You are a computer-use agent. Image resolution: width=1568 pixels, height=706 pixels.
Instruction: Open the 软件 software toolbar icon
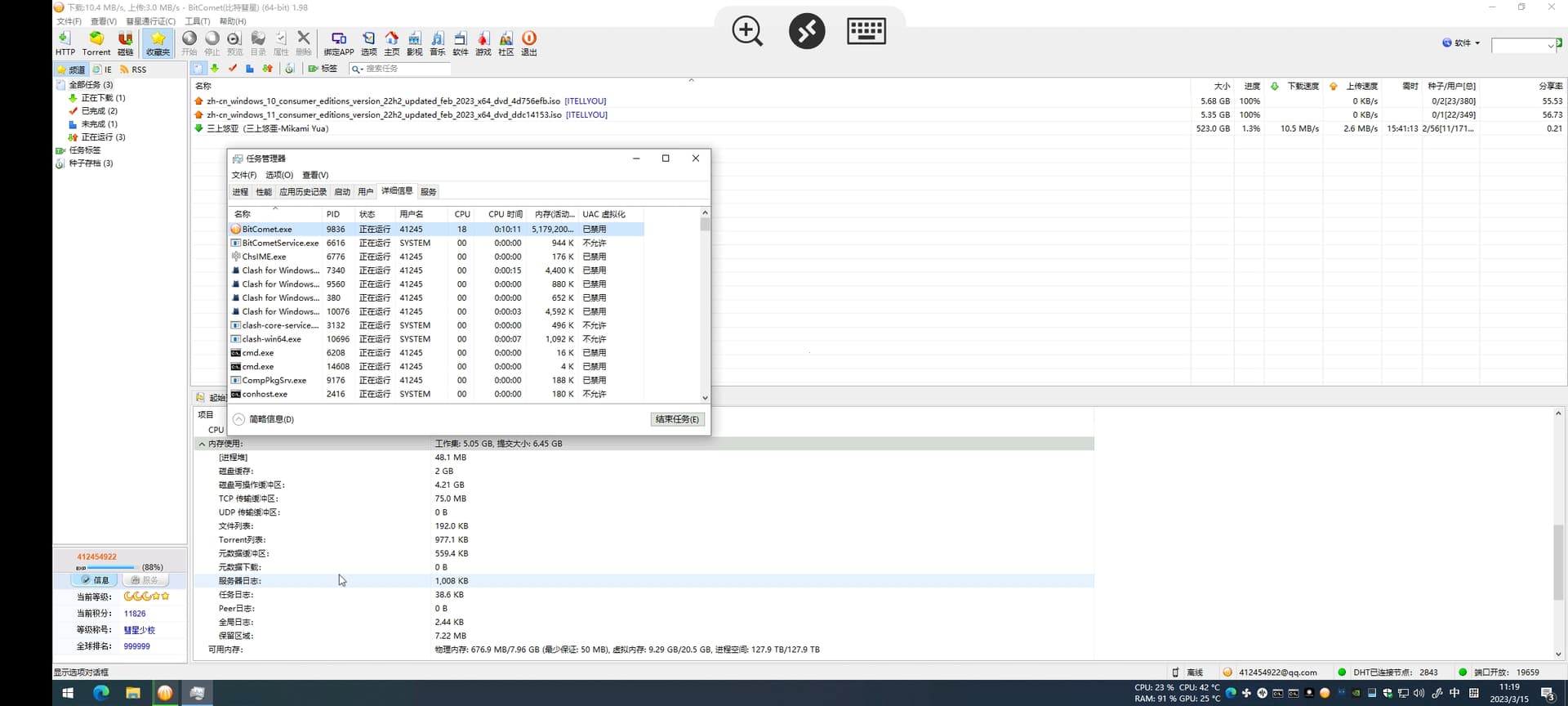(461, 43)
